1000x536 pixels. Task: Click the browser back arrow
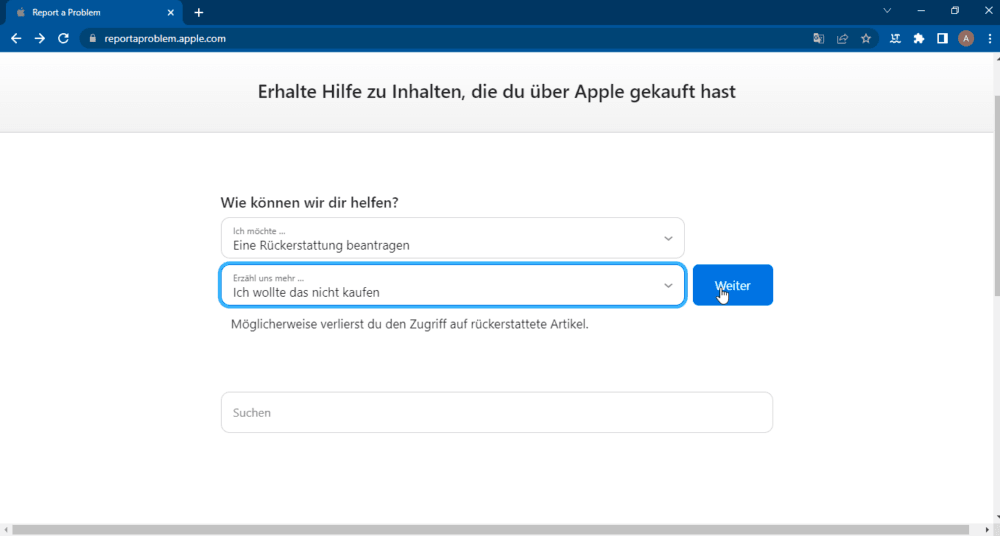pos(16,38)
